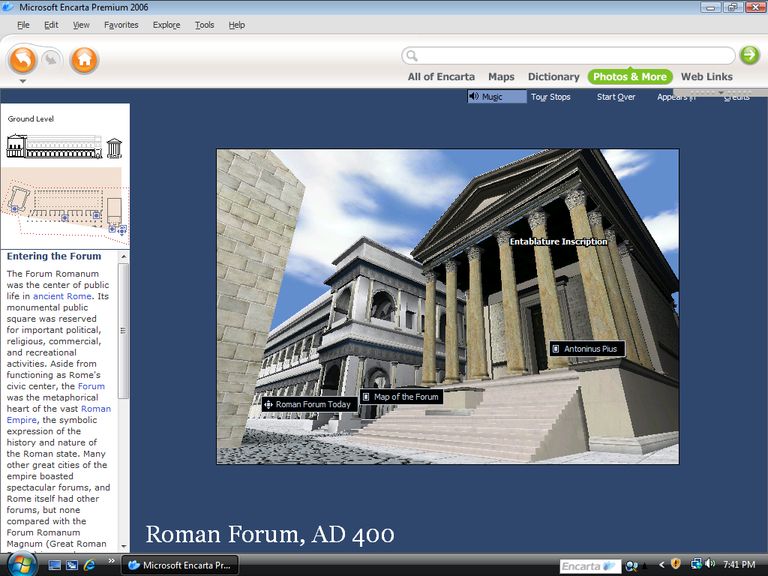768x576 pixels.
Task: Click the Start Over button
Action: click(616, 97)
